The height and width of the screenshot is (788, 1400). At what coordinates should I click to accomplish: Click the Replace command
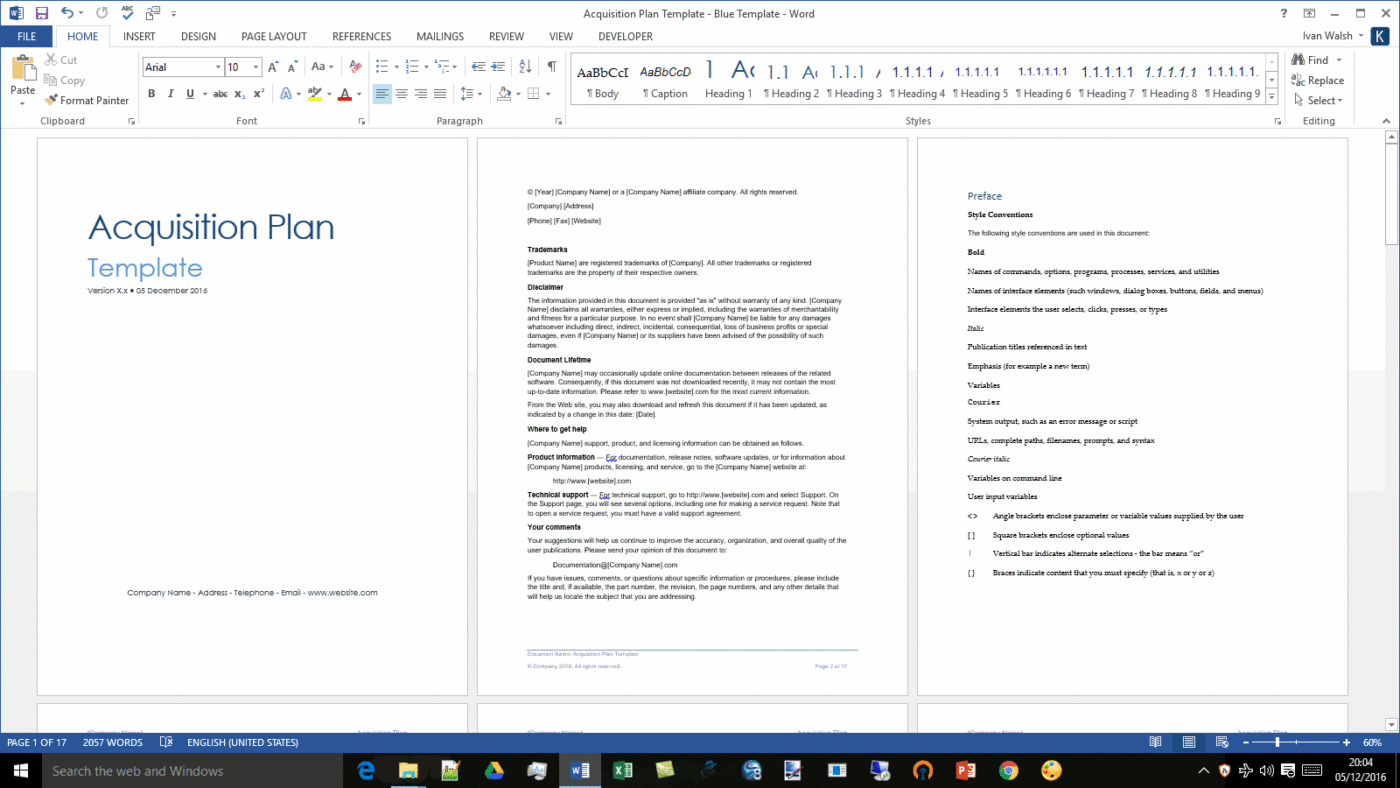(x=1318, y=80)
